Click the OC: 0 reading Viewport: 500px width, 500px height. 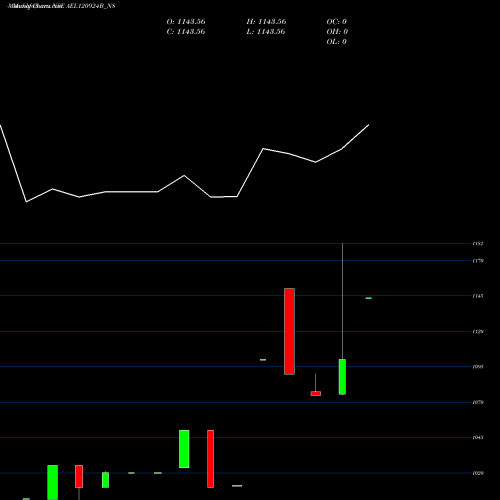tap(337, 22)
